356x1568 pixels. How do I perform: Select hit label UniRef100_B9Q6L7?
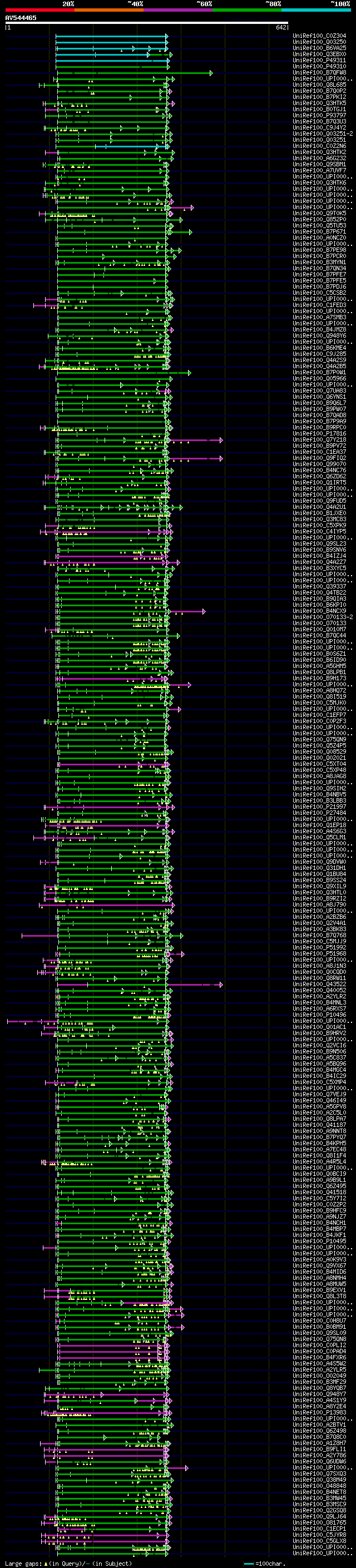click(x=319, y=403)
